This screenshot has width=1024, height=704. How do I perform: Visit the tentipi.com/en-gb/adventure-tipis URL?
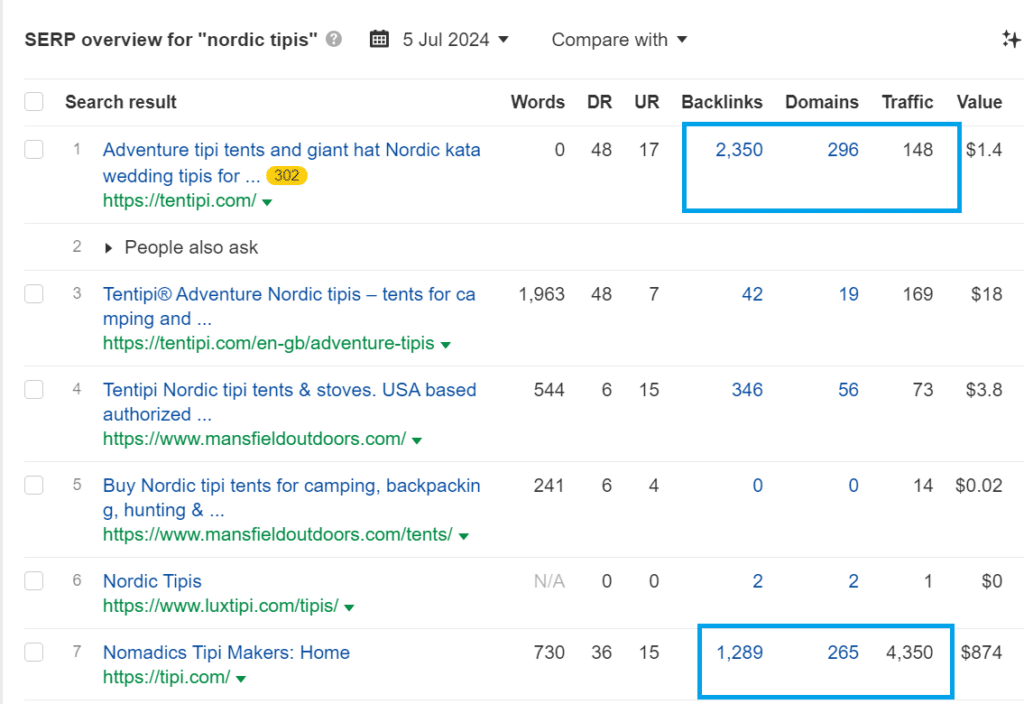tap(268, 343)
